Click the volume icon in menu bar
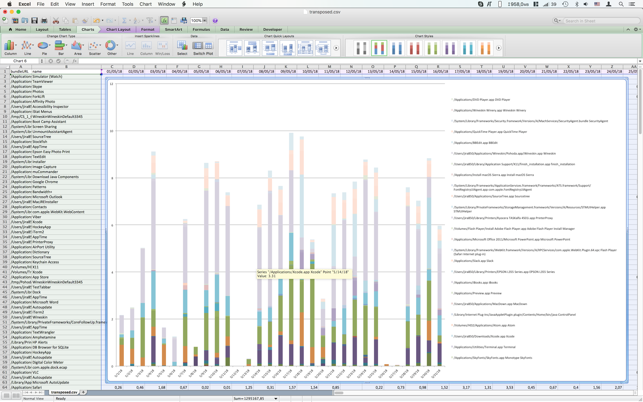Viewport: 643px width, 402px height. point(586,4)
